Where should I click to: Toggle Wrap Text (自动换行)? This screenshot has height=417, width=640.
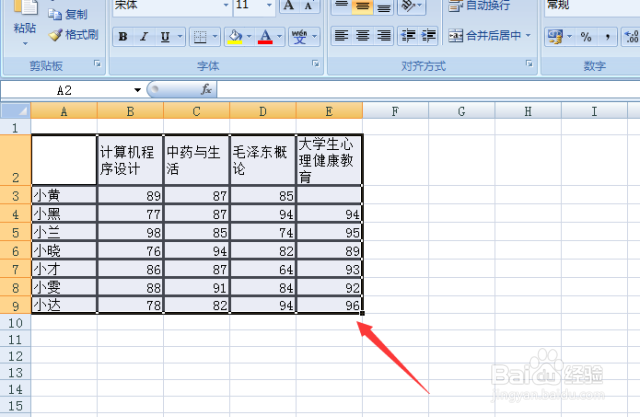click(479, 6)
